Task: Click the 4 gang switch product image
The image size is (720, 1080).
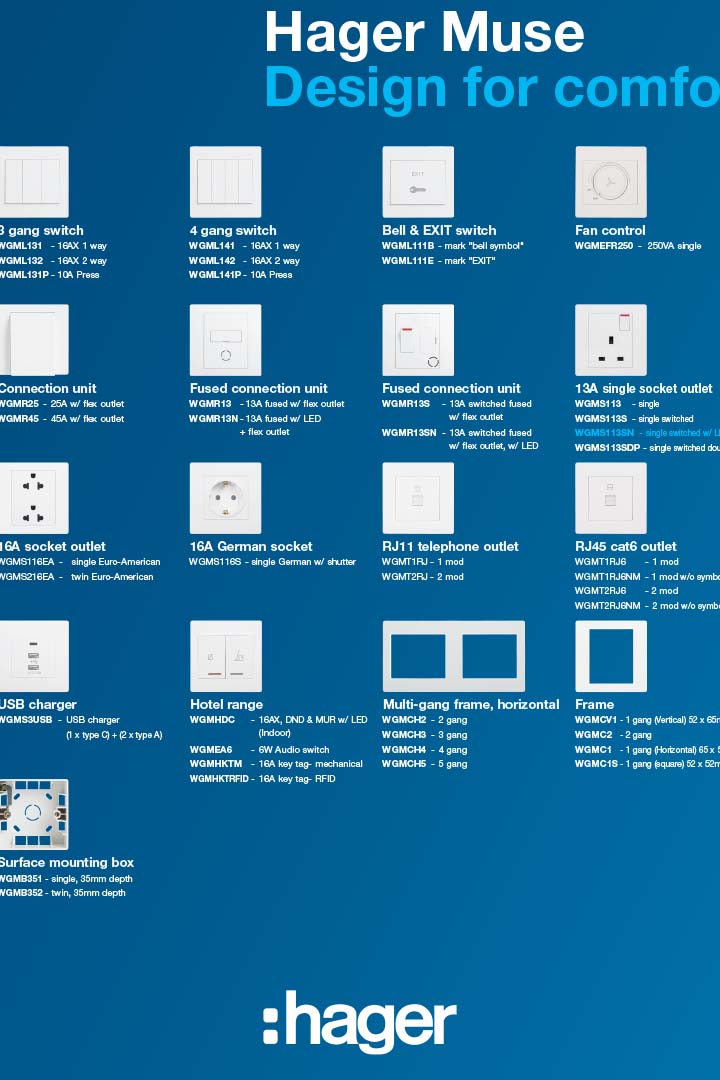Action: coord(225,182)
